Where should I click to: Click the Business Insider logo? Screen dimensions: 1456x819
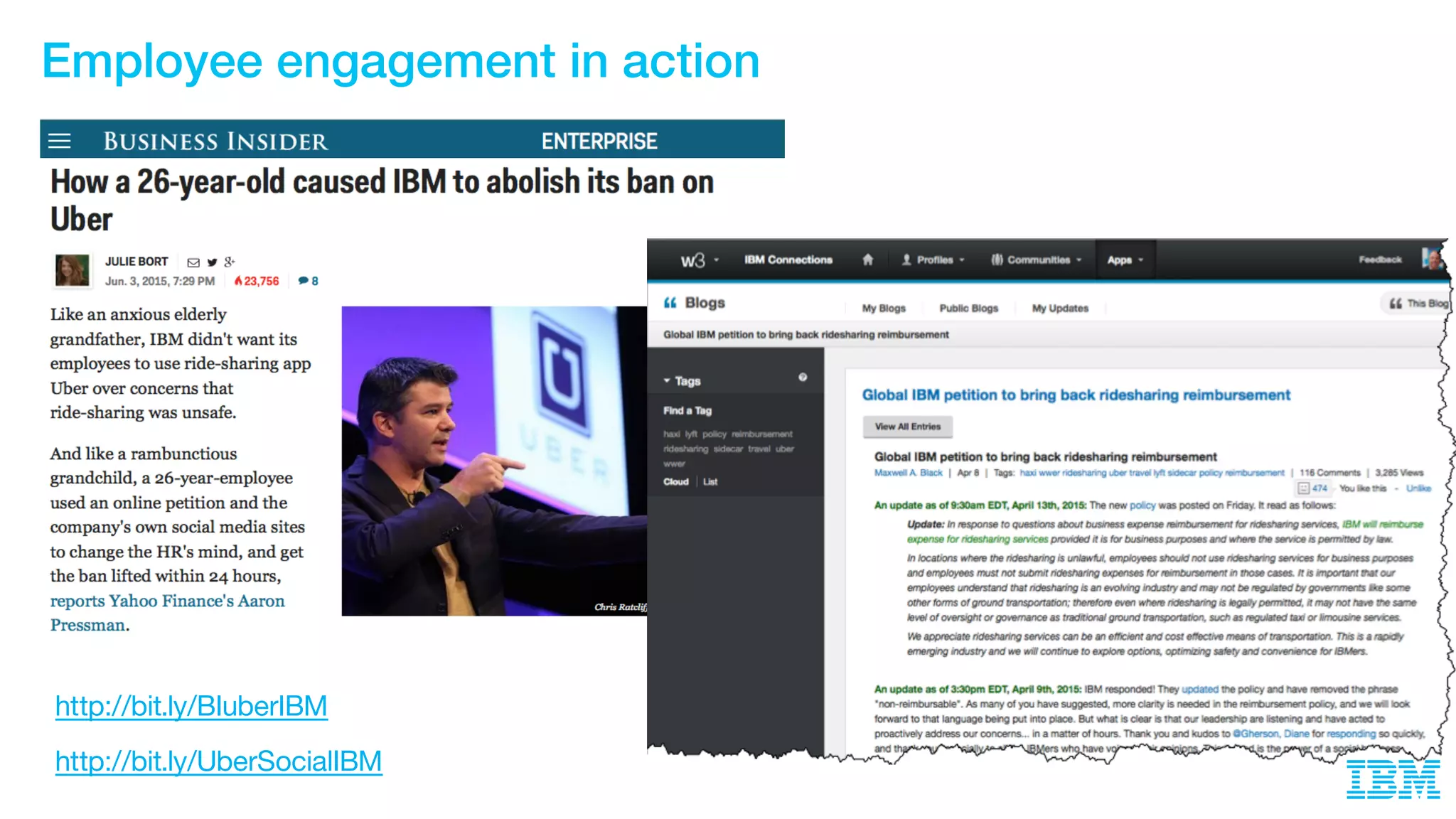coord(215,141)
